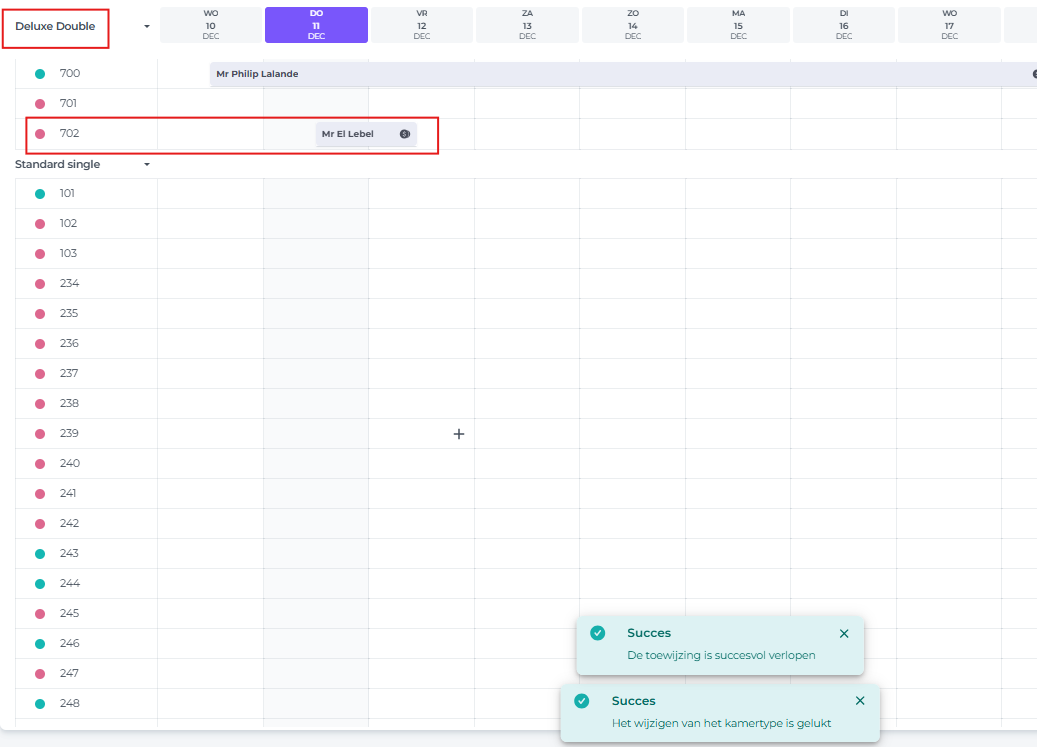Collapse the Deluxe Double room group arrow

[x=147, y=26]
